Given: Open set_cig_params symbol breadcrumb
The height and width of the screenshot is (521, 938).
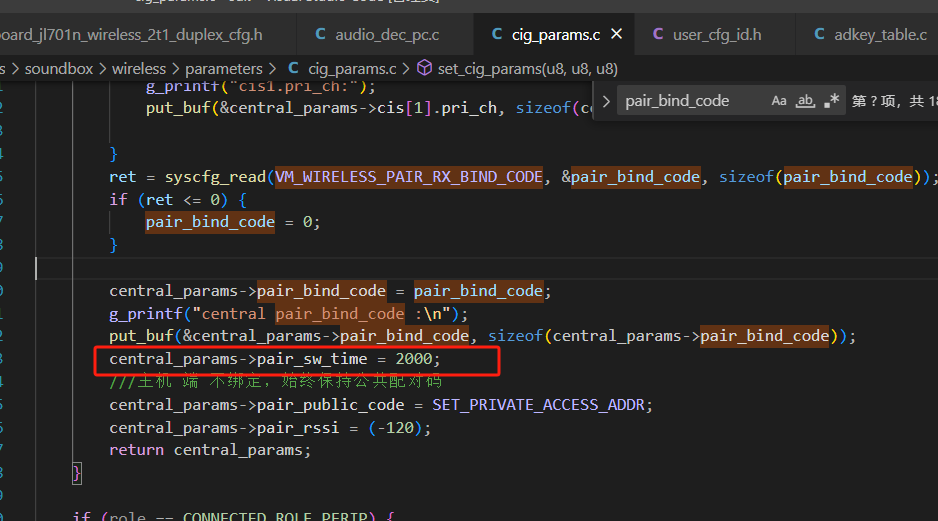Looking at the screenshot, I should pos(528,69).
